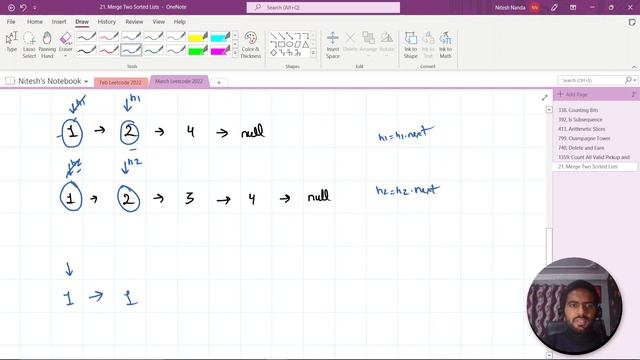The image size is (640, 360).
Task: Click the sort pages icon beside Add Page
Action: coord(633,94)
